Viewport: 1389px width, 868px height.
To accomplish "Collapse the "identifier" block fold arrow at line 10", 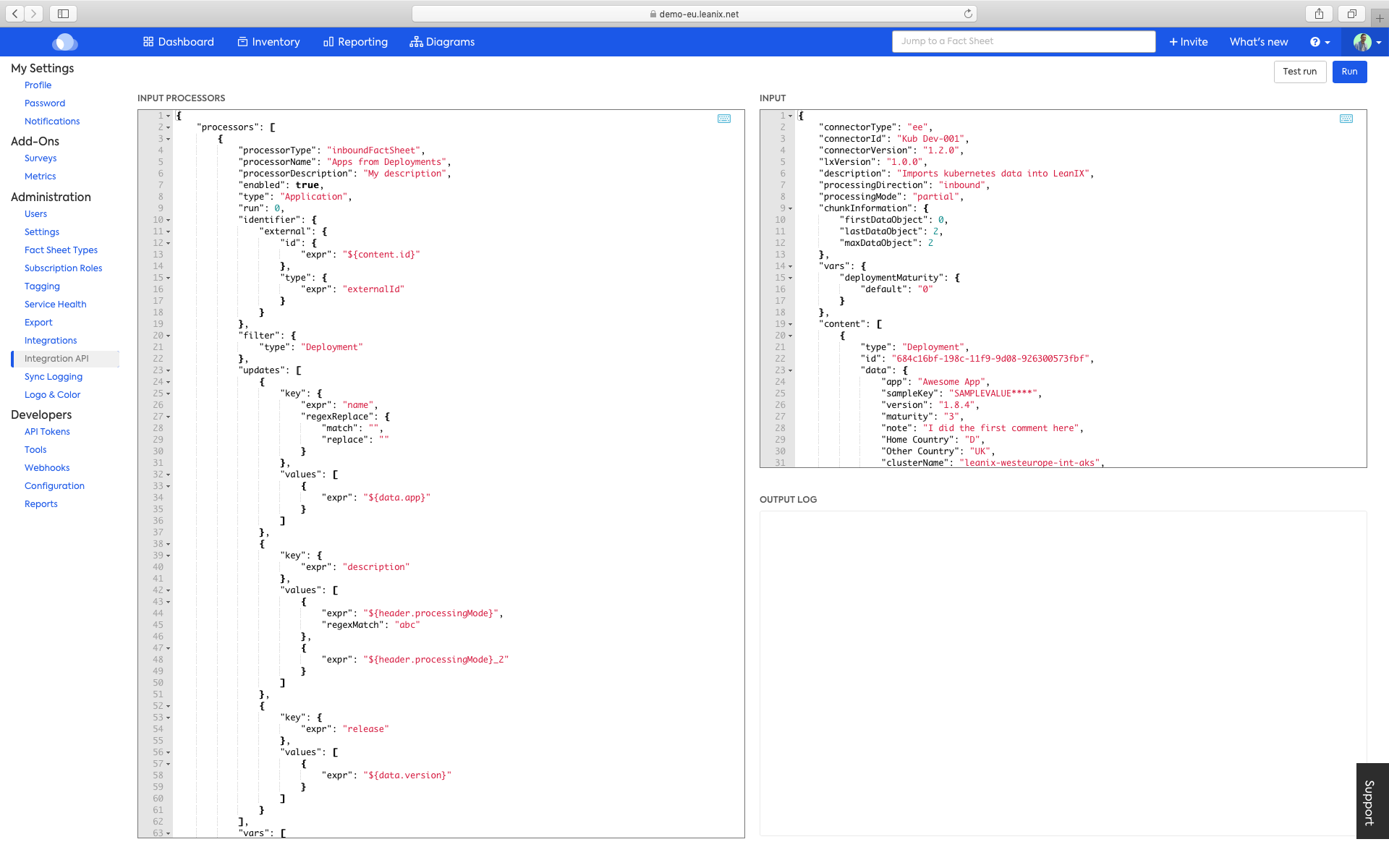I will tap(169, 220).
